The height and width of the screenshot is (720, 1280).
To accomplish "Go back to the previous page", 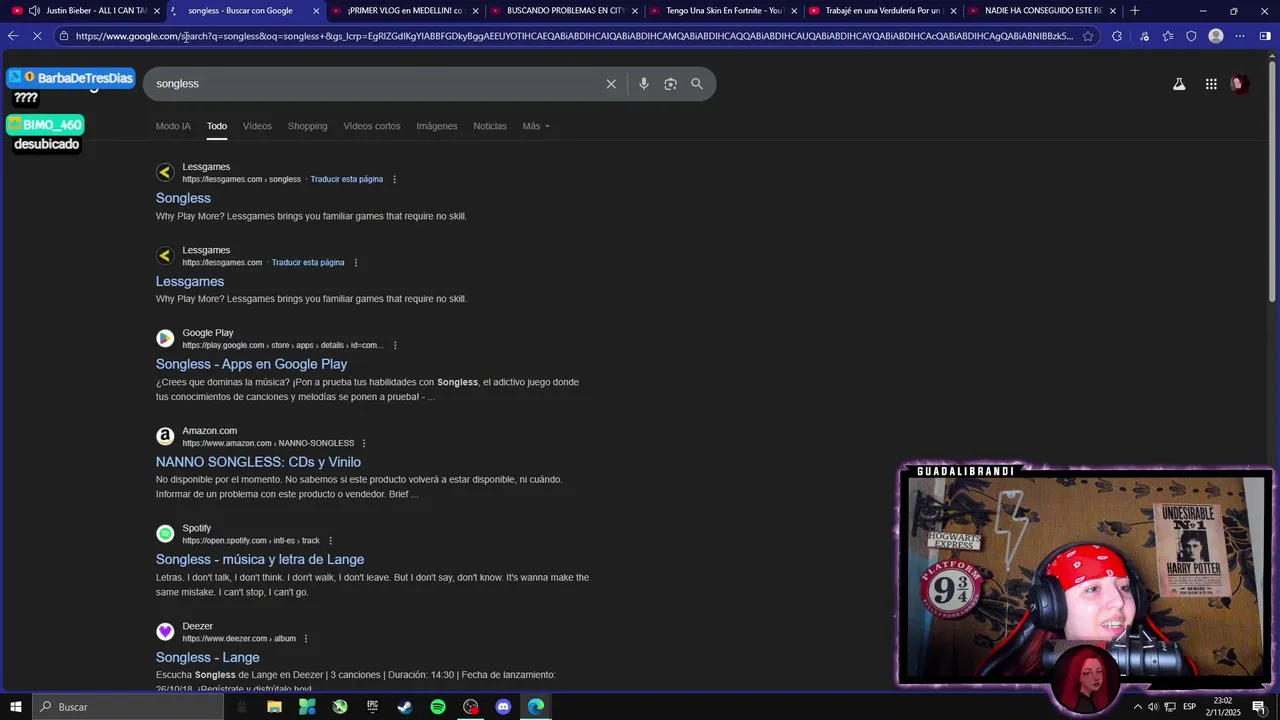I will point(13,36).
